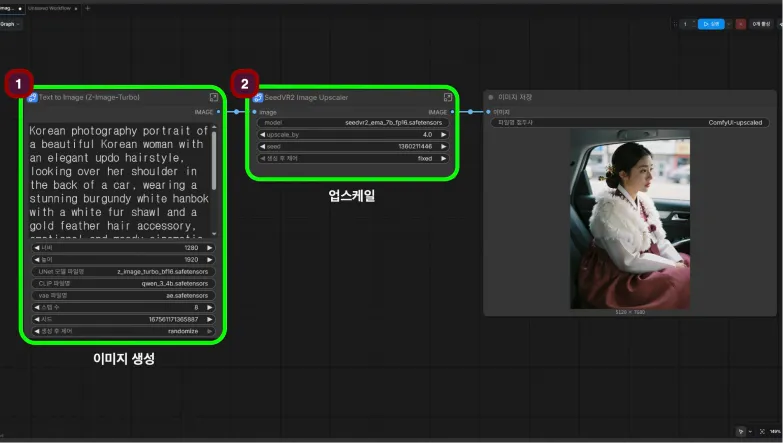Increase 스텝 수 value 8 with right arrow
The width and height of the screenshot is (783, 443).
click(210, 308)
